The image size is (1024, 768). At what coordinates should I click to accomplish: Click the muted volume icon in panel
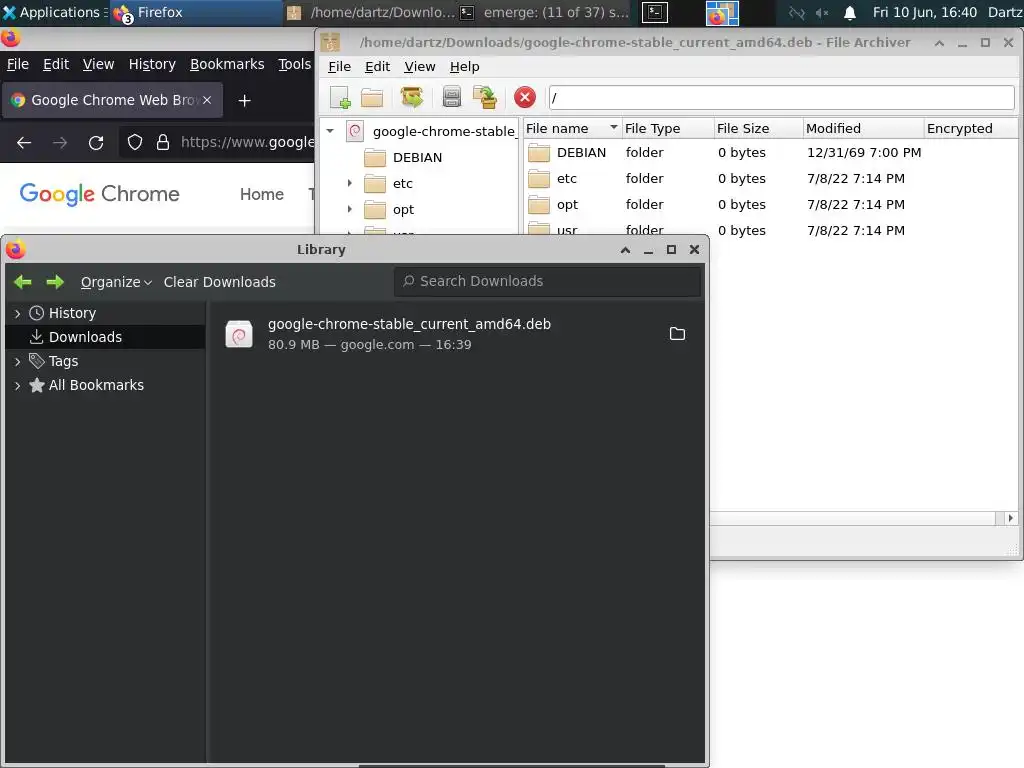click(x=822, y=12)
